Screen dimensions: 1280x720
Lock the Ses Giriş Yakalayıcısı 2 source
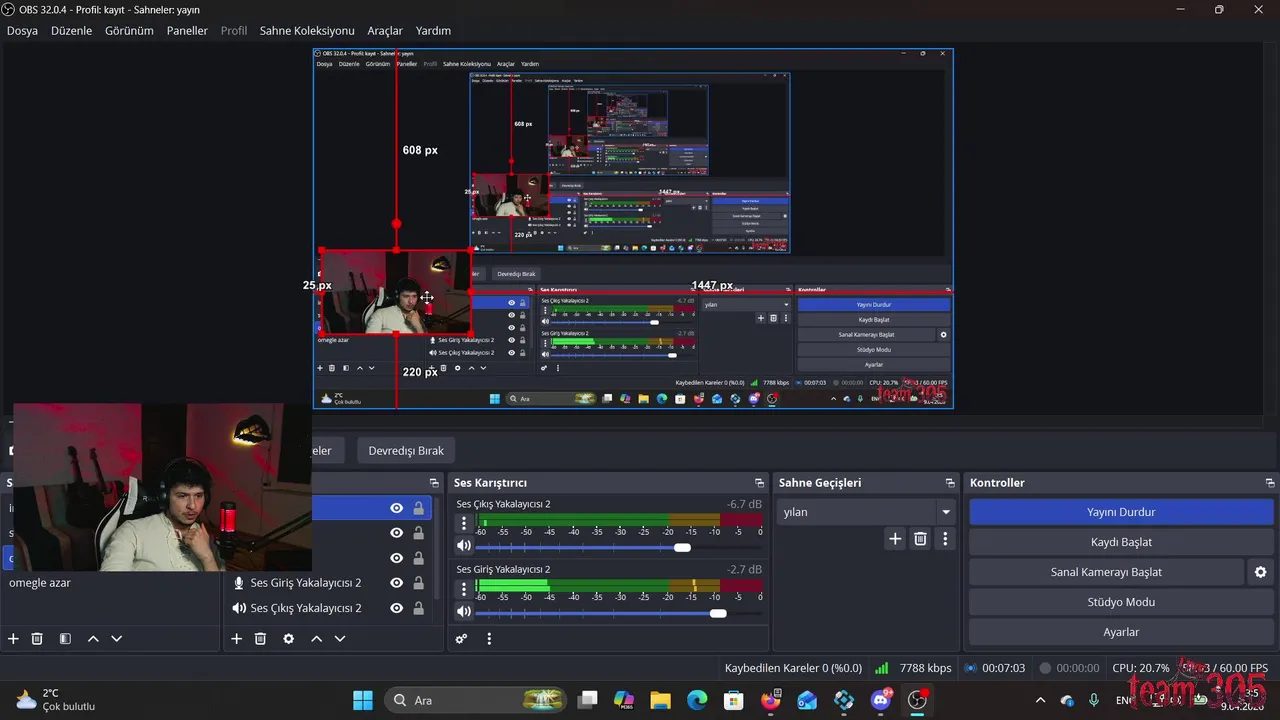tap(418, 583)
